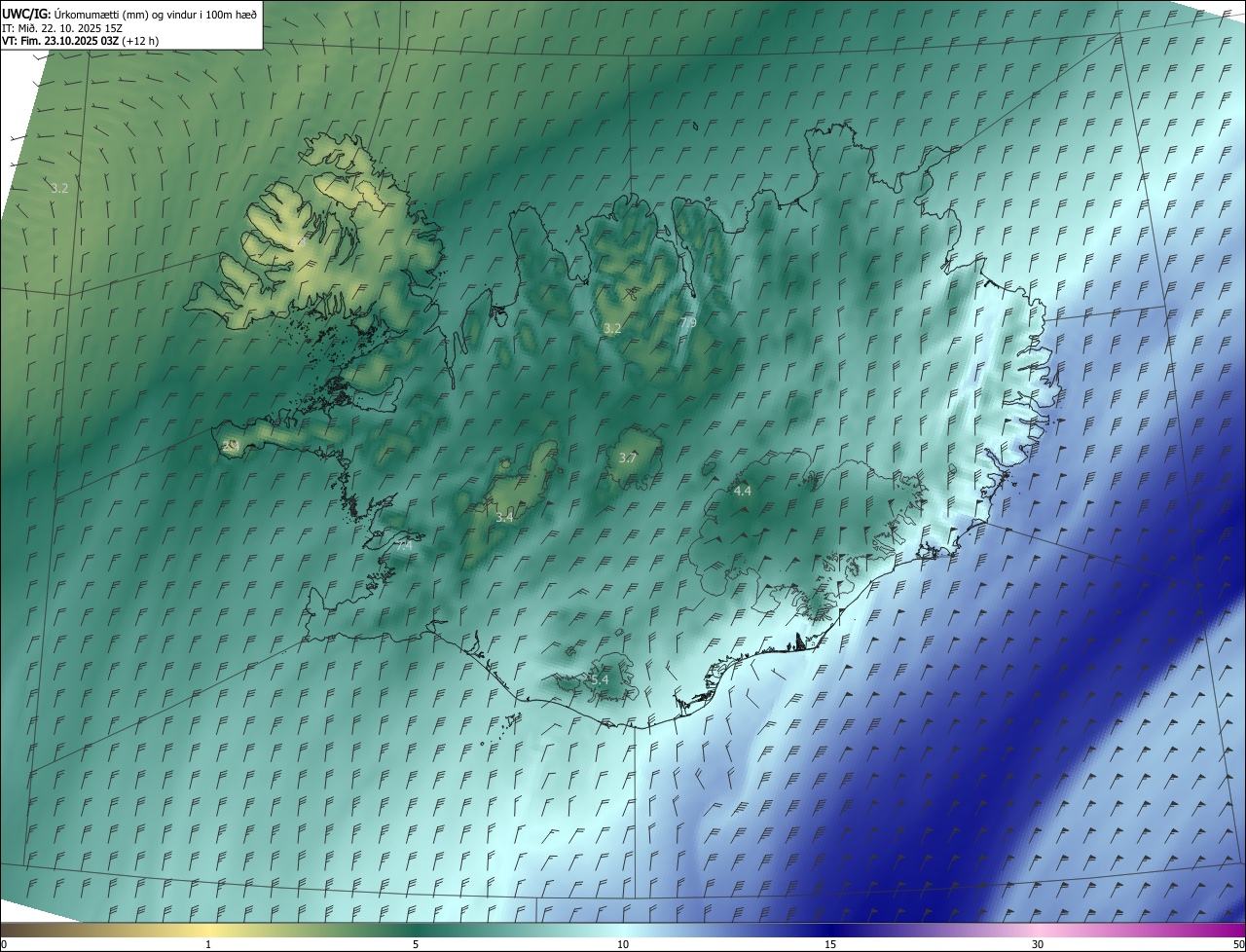Click the 7.9 precipitation value in north Iceland
Image resolution: width=1246 pixels, height=952 pixels.
[688, 322]
